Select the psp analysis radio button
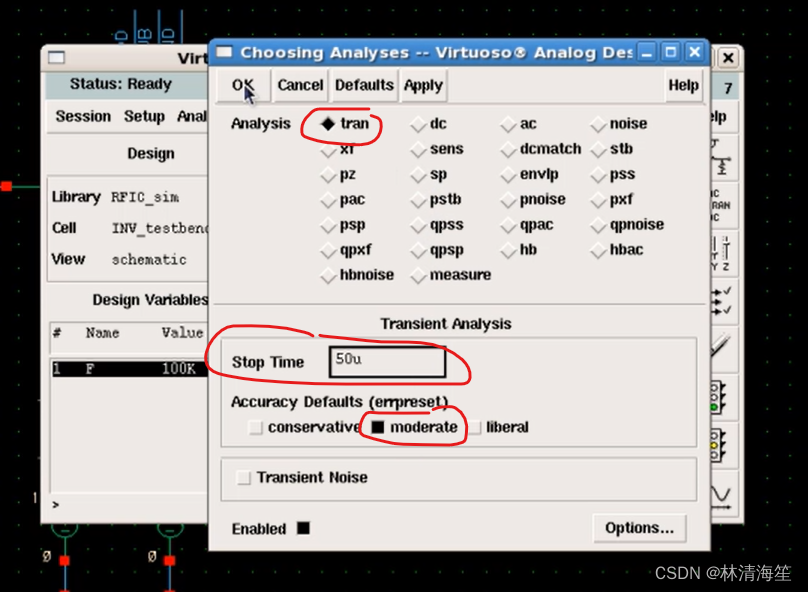808x592 pixels. (328, 225)
